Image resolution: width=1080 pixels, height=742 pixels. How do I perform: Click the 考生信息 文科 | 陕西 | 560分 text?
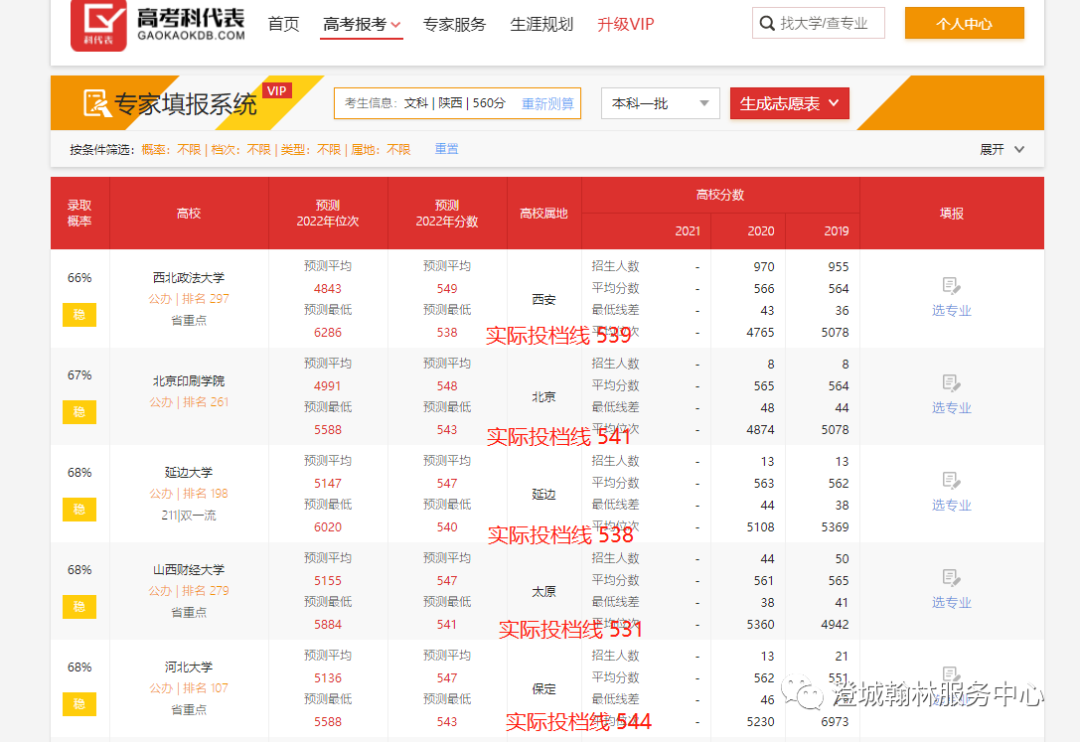[x=425, y=103]
